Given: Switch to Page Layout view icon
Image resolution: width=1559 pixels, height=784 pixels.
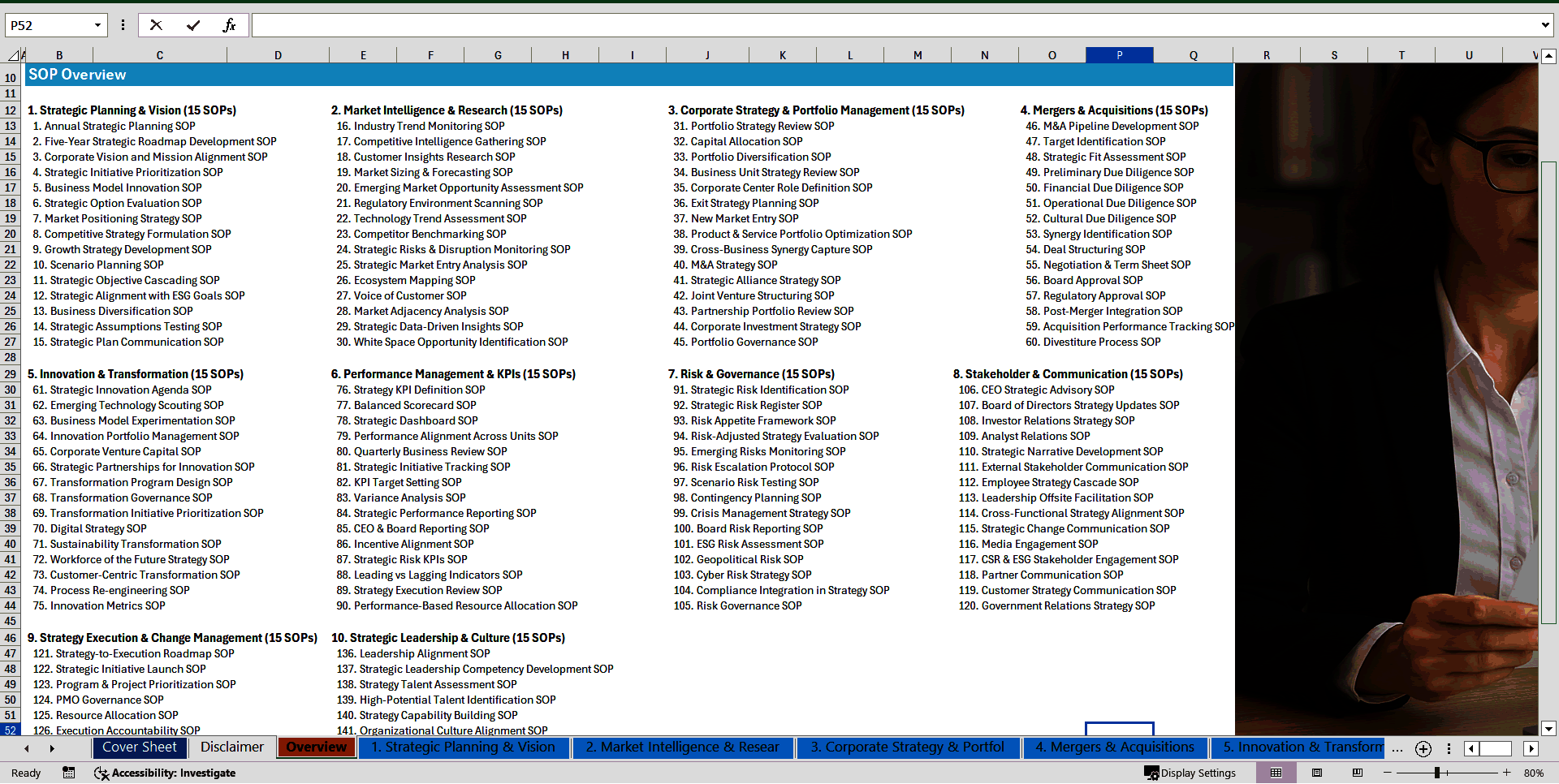Looking at the screenshot, I should click(x=1317, y=773).
